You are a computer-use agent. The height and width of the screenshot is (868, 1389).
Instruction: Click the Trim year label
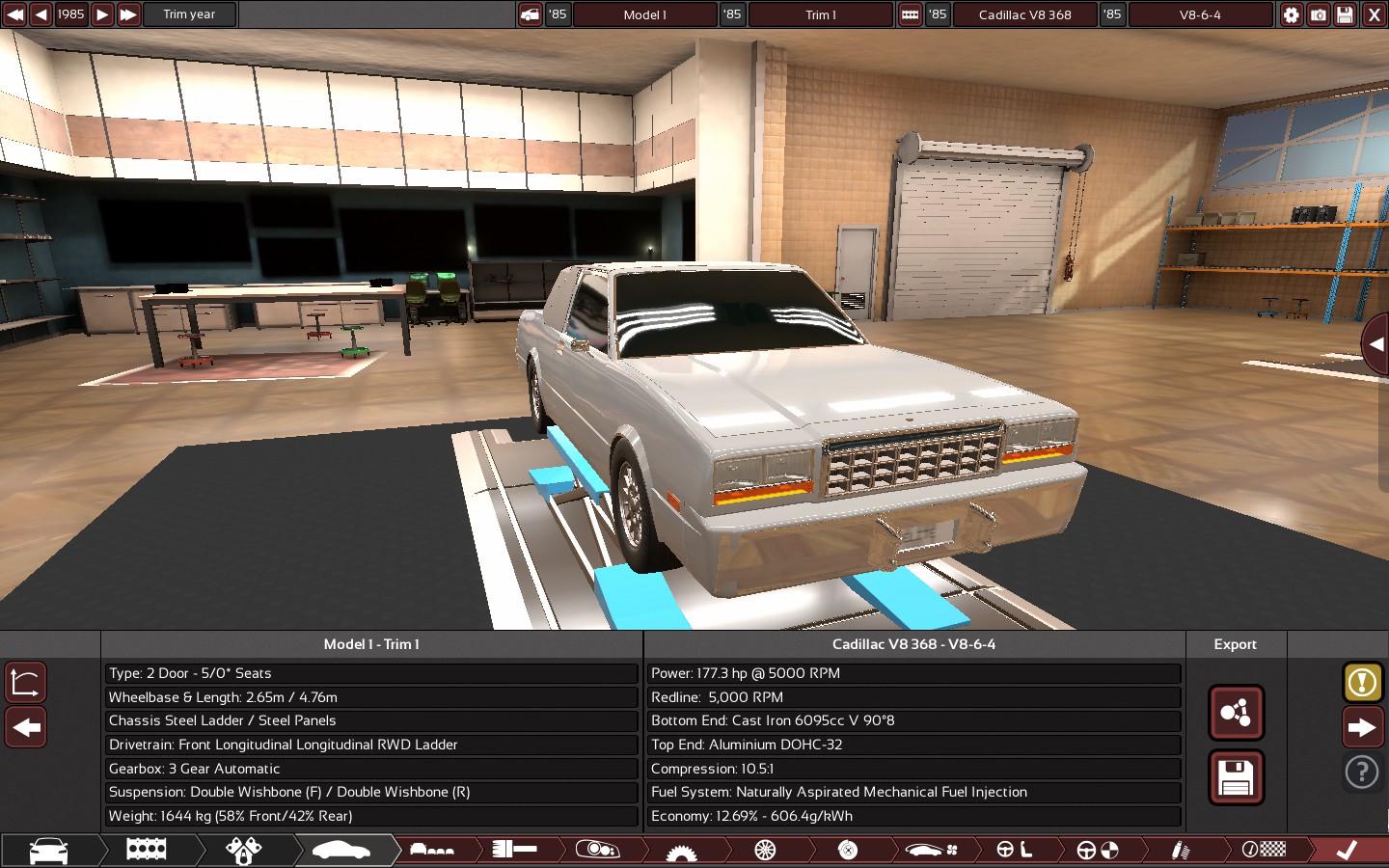189,14
